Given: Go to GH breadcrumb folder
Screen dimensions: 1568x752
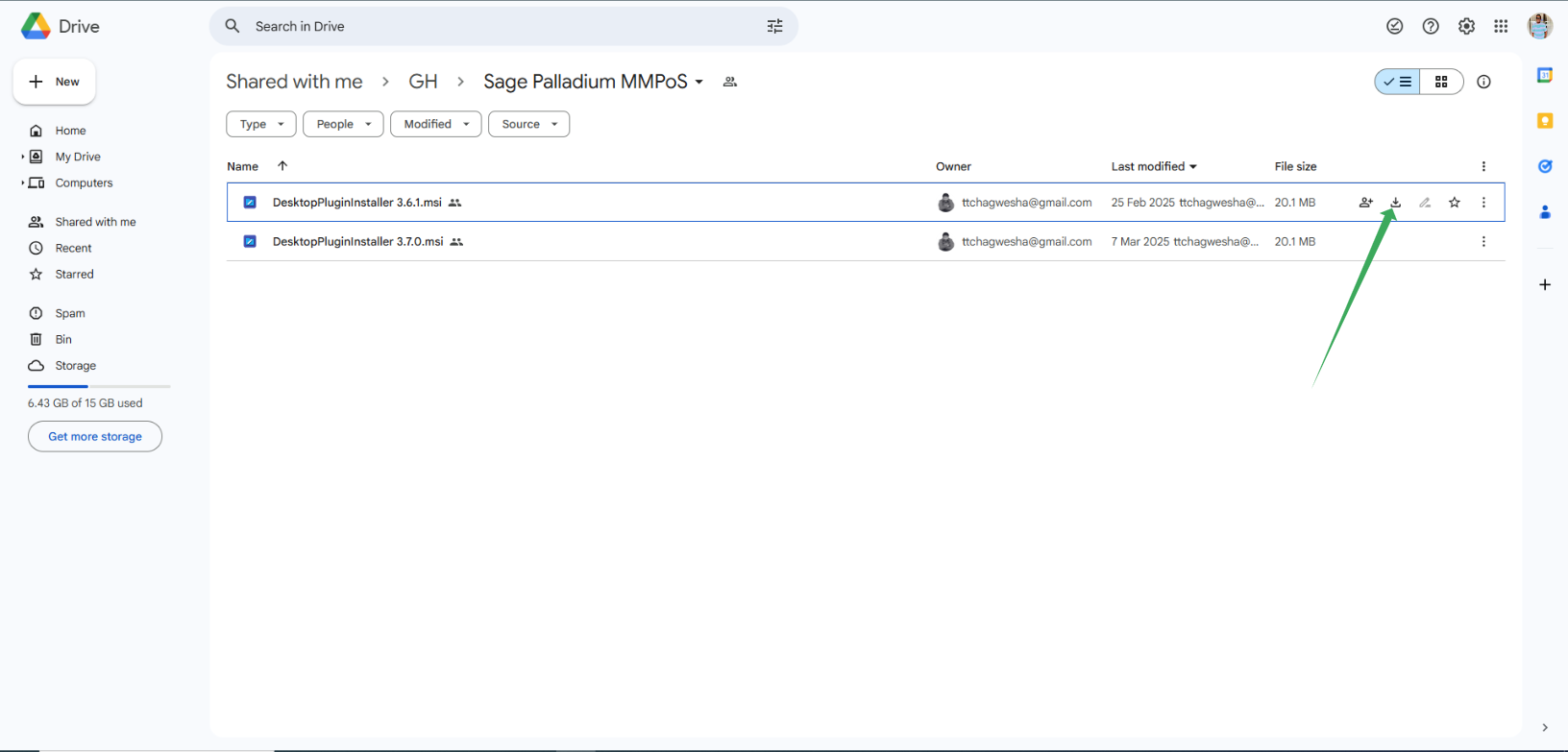Looking at the screenshot, I should (x=423, y=82).
